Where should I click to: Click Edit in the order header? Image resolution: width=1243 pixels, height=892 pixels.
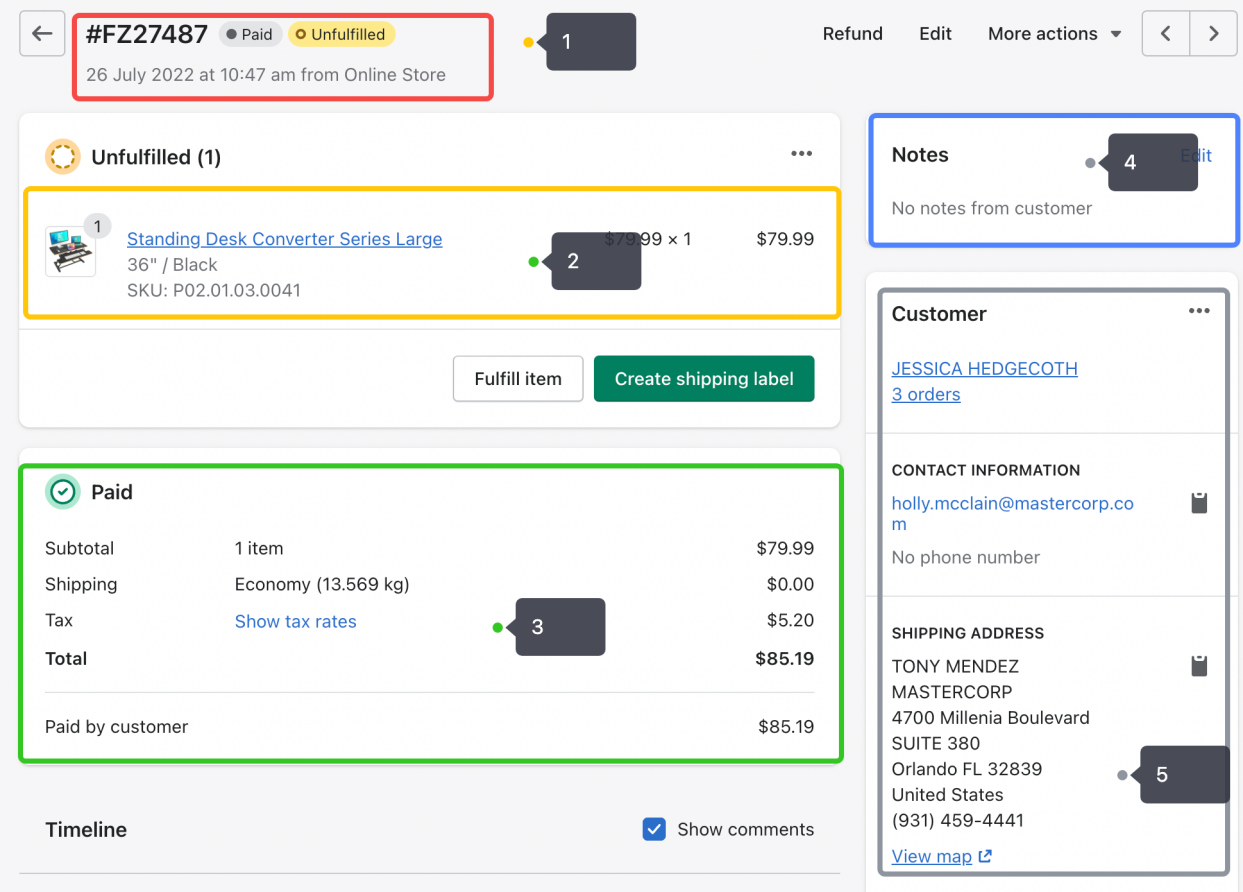pyautogui.click(x=935, y=34)
